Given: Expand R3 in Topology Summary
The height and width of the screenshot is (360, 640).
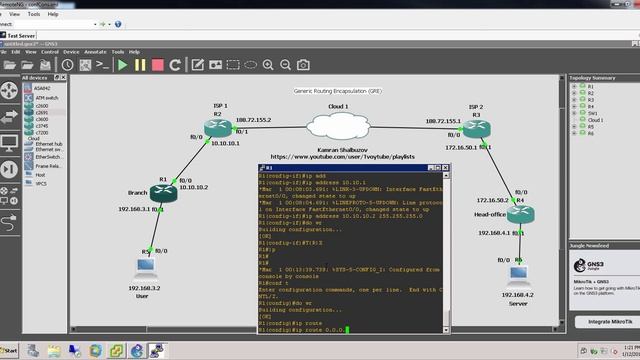Looking at the screenshot, I should (574, 100).
